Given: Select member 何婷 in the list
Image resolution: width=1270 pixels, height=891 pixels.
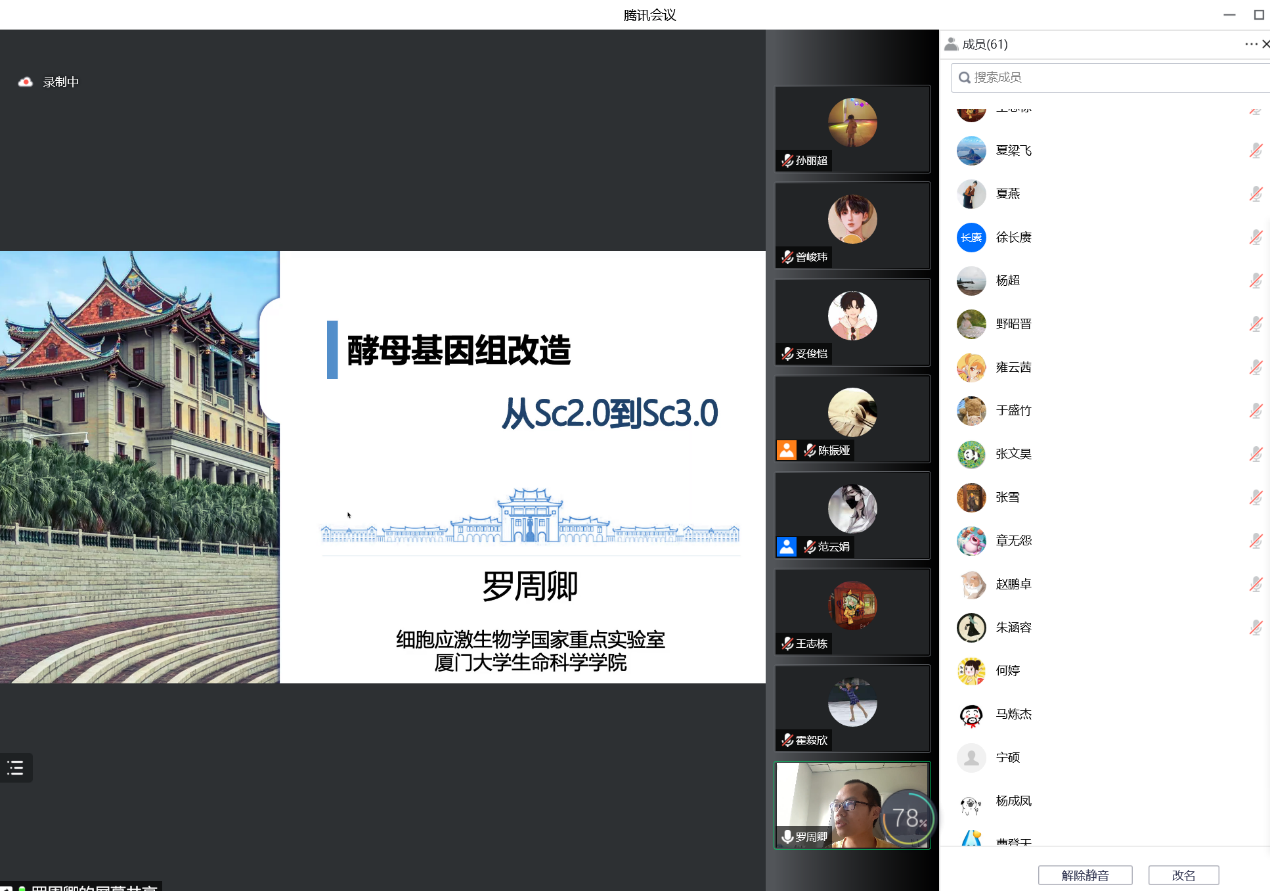Looking at the screenshot, I should tap(1007, 671).
